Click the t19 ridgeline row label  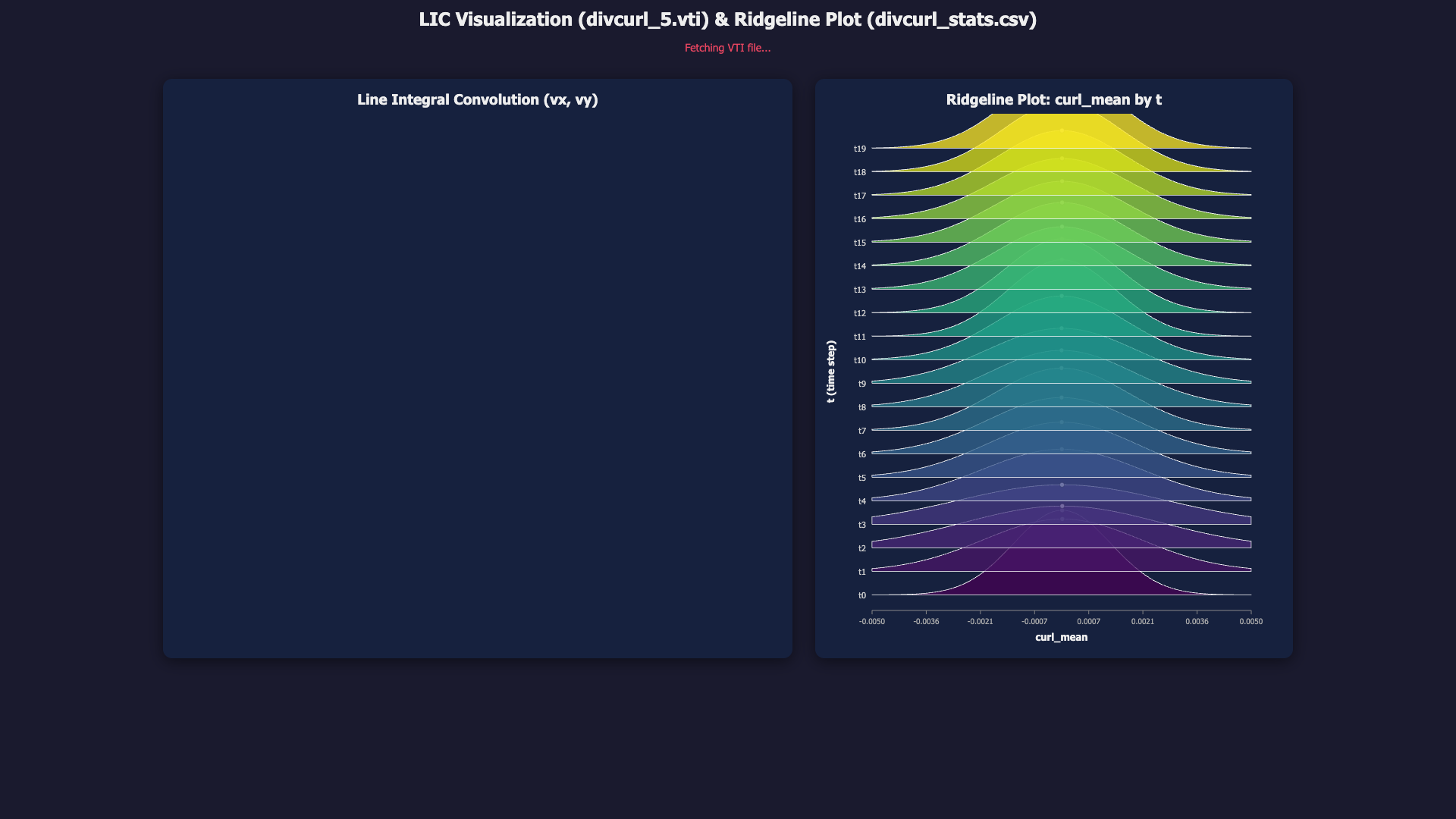[x=859, y=149]
